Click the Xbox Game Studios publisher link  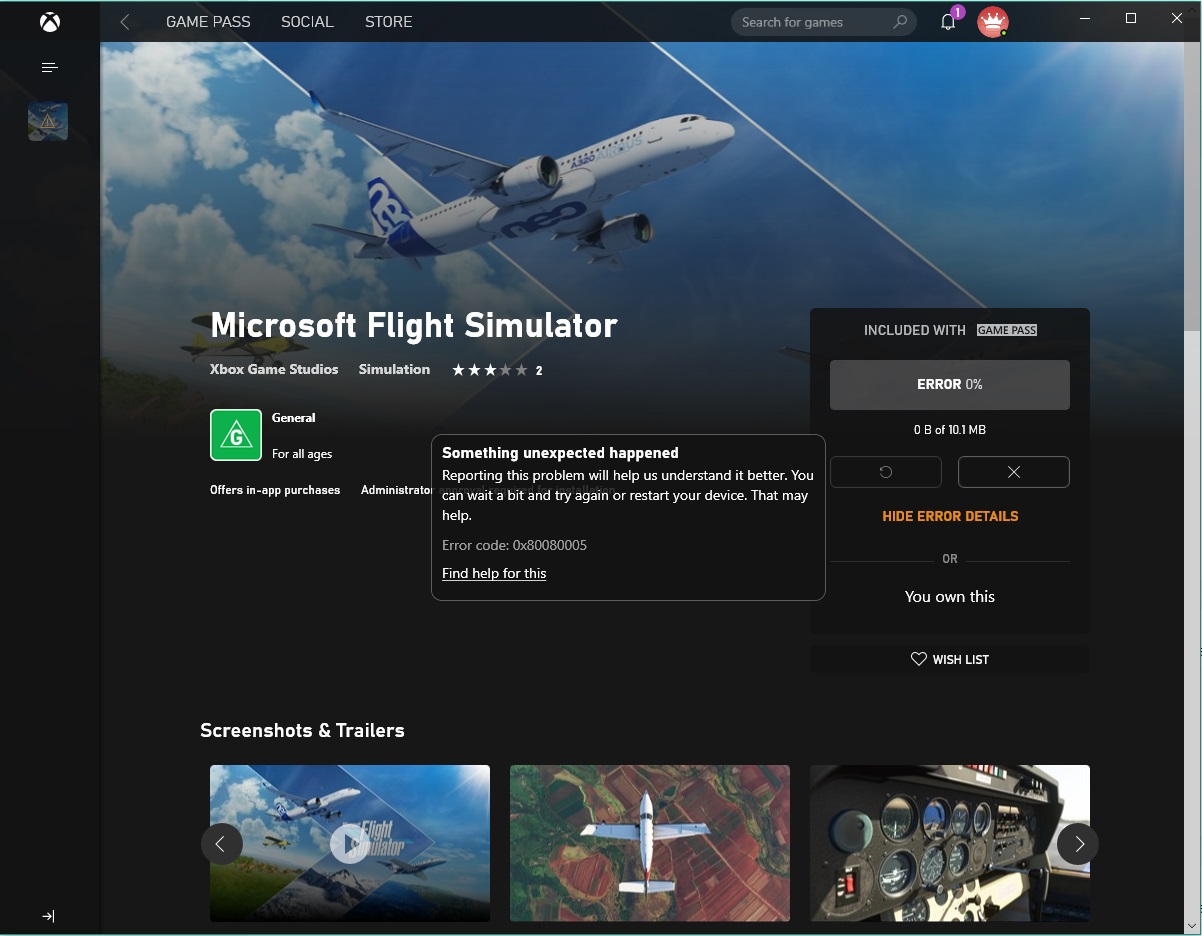coord(274,369)
